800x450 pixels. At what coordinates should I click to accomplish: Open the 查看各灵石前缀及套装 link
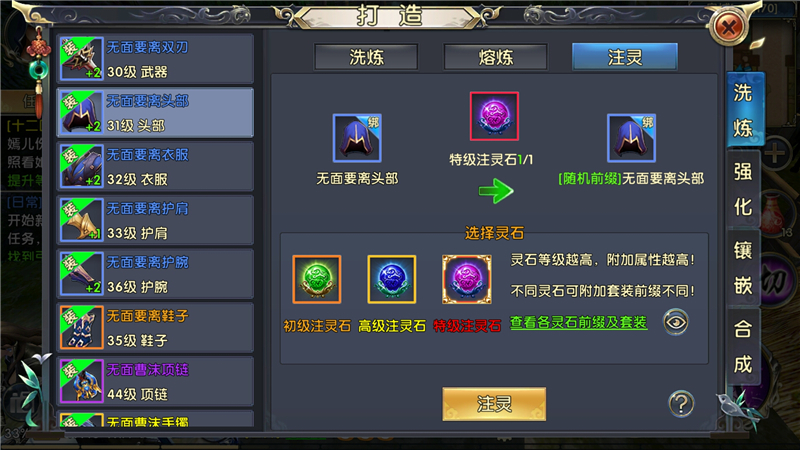tap(579, 322)
